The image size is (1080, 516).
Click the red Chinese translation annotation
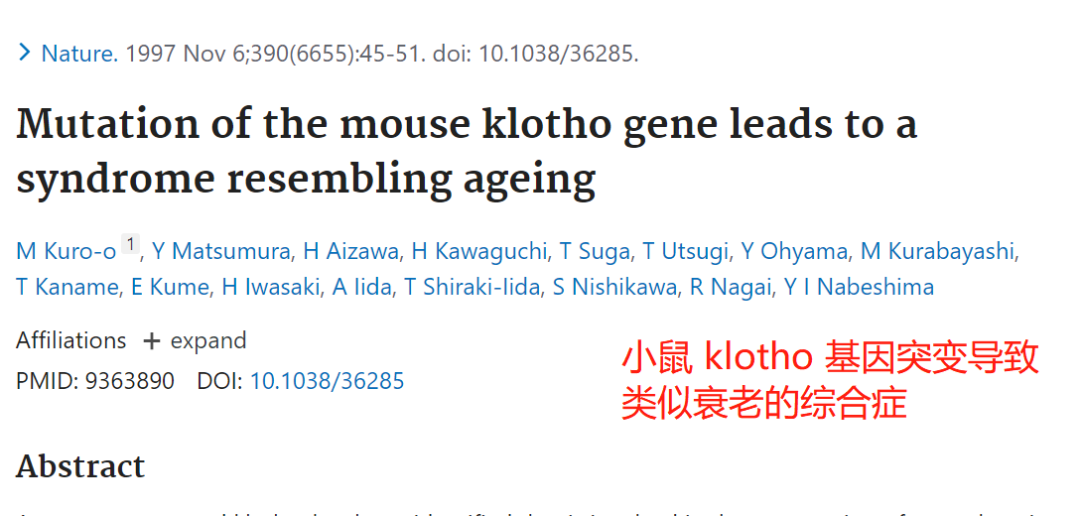coord(830,381)
